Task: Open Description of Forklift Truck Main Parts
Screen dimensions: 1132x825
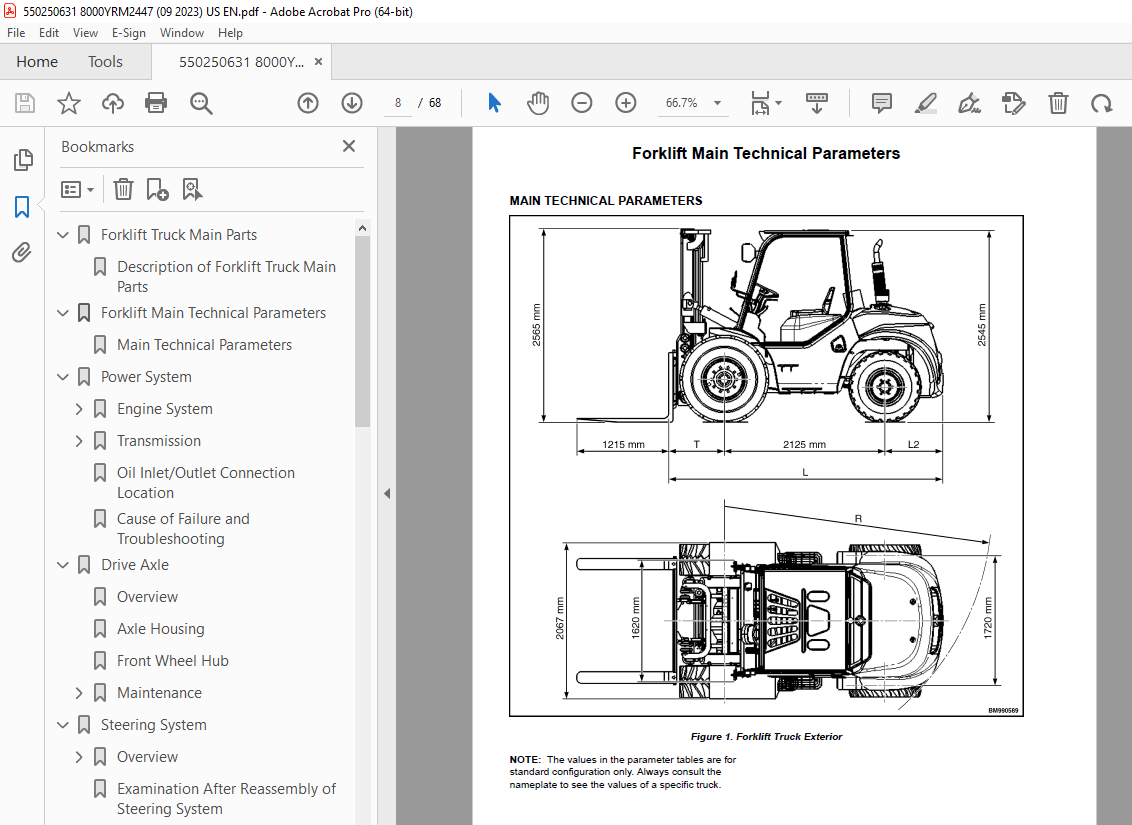Action: coord(226,276)
